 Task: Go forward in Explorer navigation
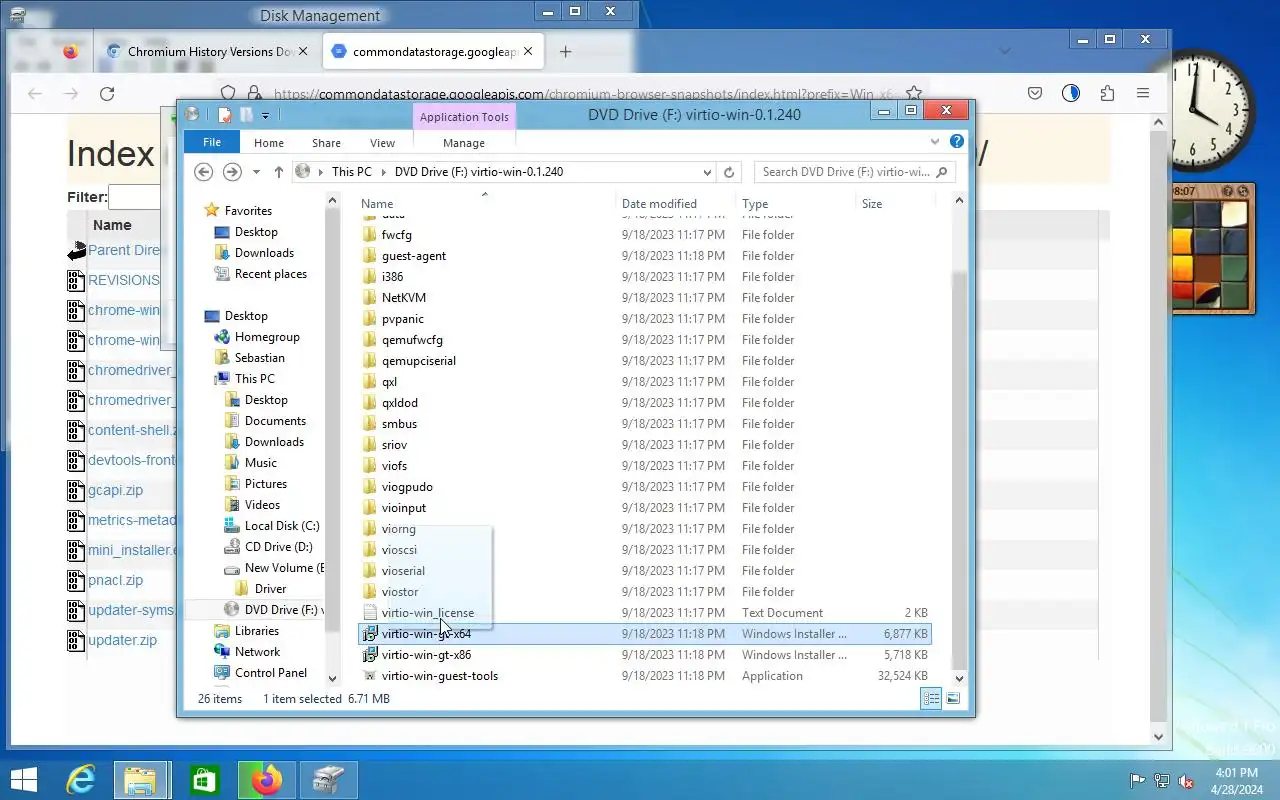click(x=232, y=172)
